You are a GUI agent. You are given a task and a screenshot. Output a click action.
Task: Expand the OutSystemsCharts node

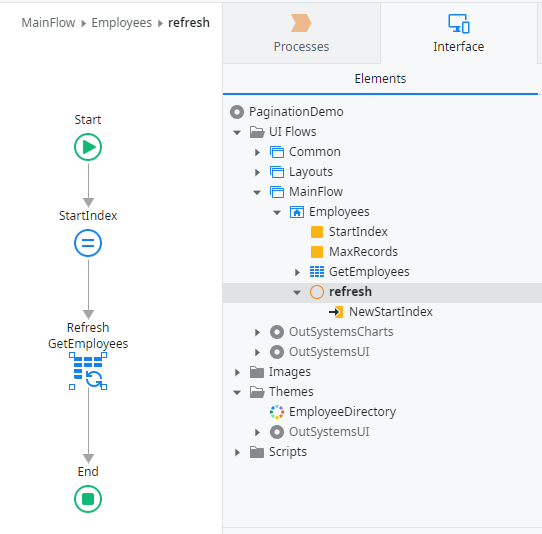click(x=257, y=332)
